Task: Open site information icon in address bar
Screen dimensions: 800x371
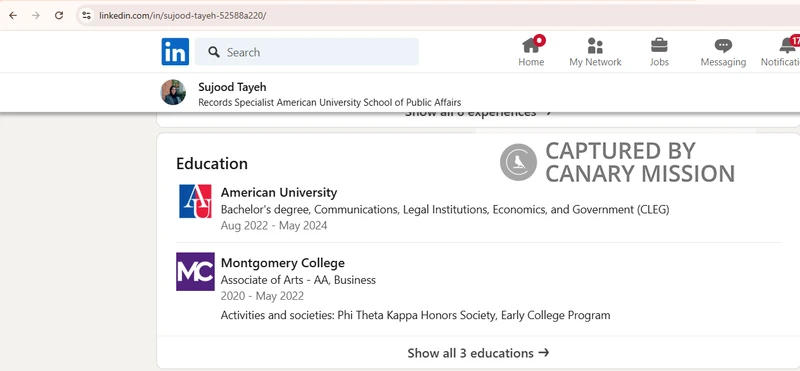Action: click(x=86, y=15)
